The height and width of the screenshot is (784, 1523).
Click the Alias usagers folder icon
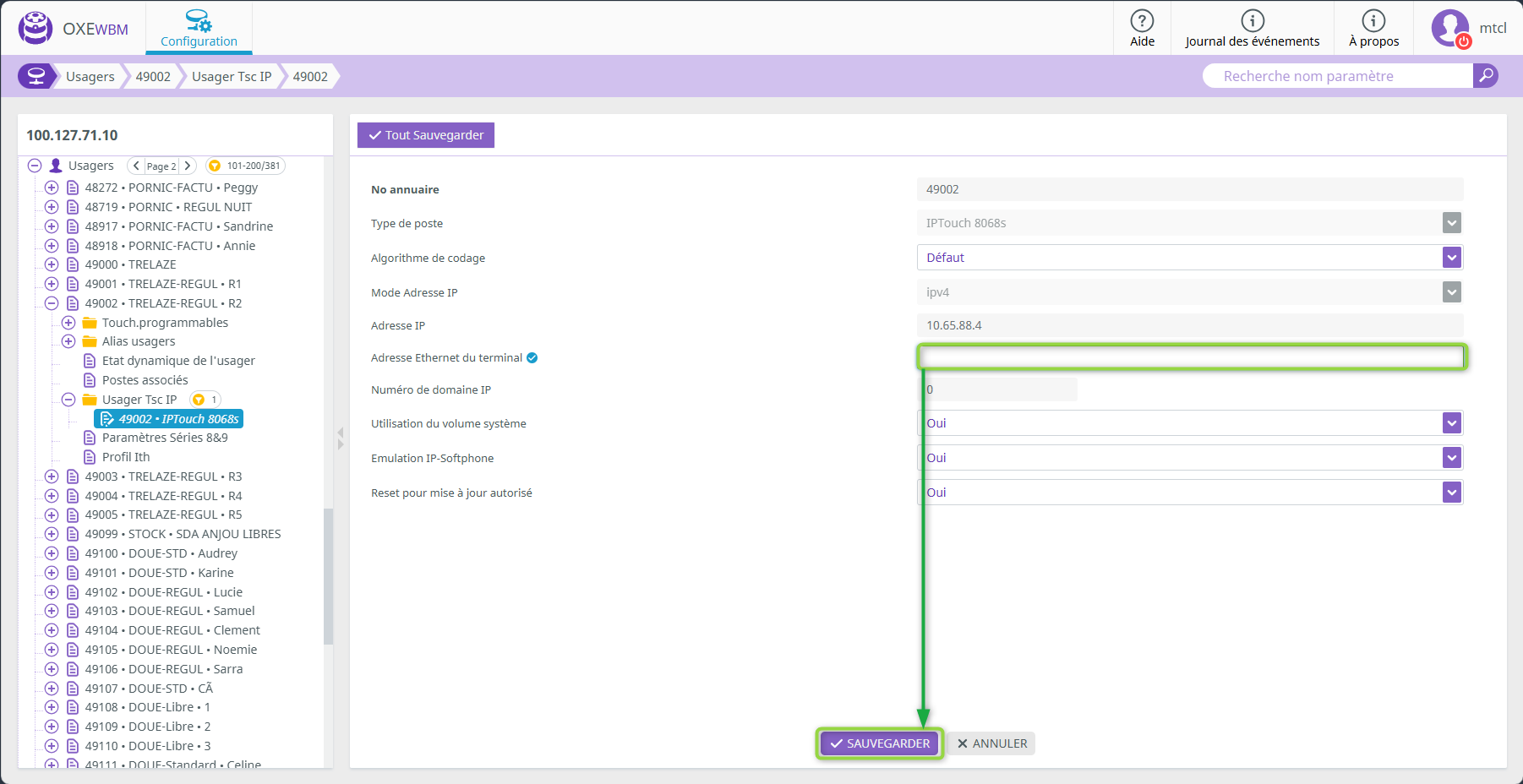[x=90, y=341]
